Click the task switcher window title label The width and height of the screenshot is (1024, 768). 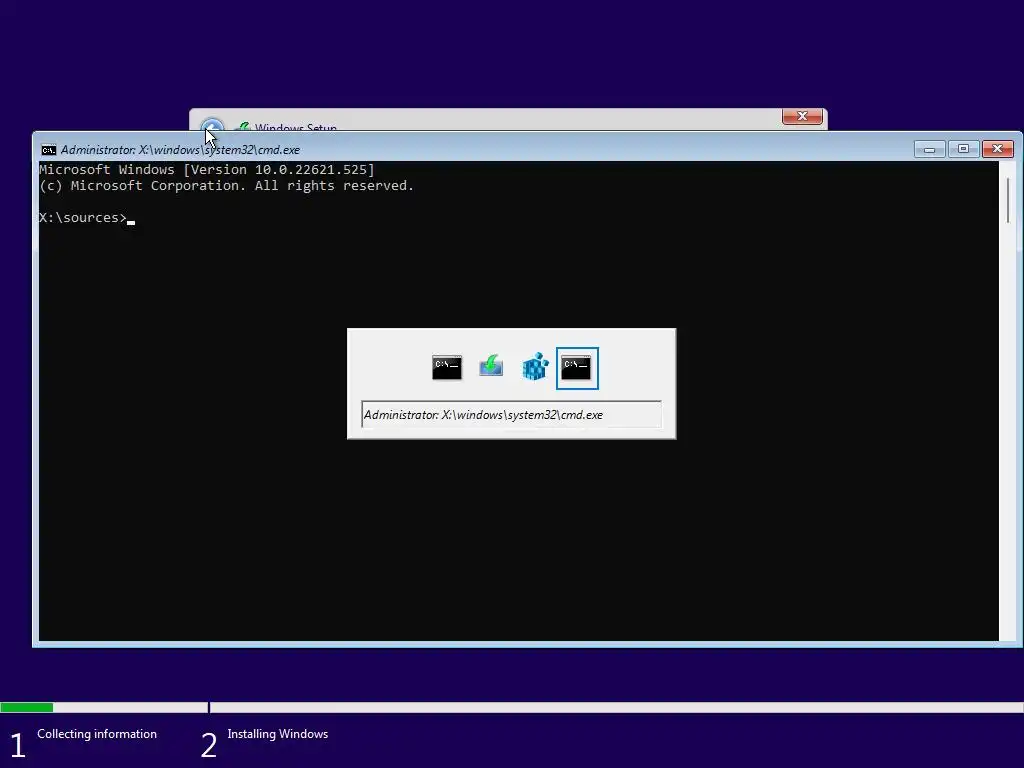tap(511, 415)
